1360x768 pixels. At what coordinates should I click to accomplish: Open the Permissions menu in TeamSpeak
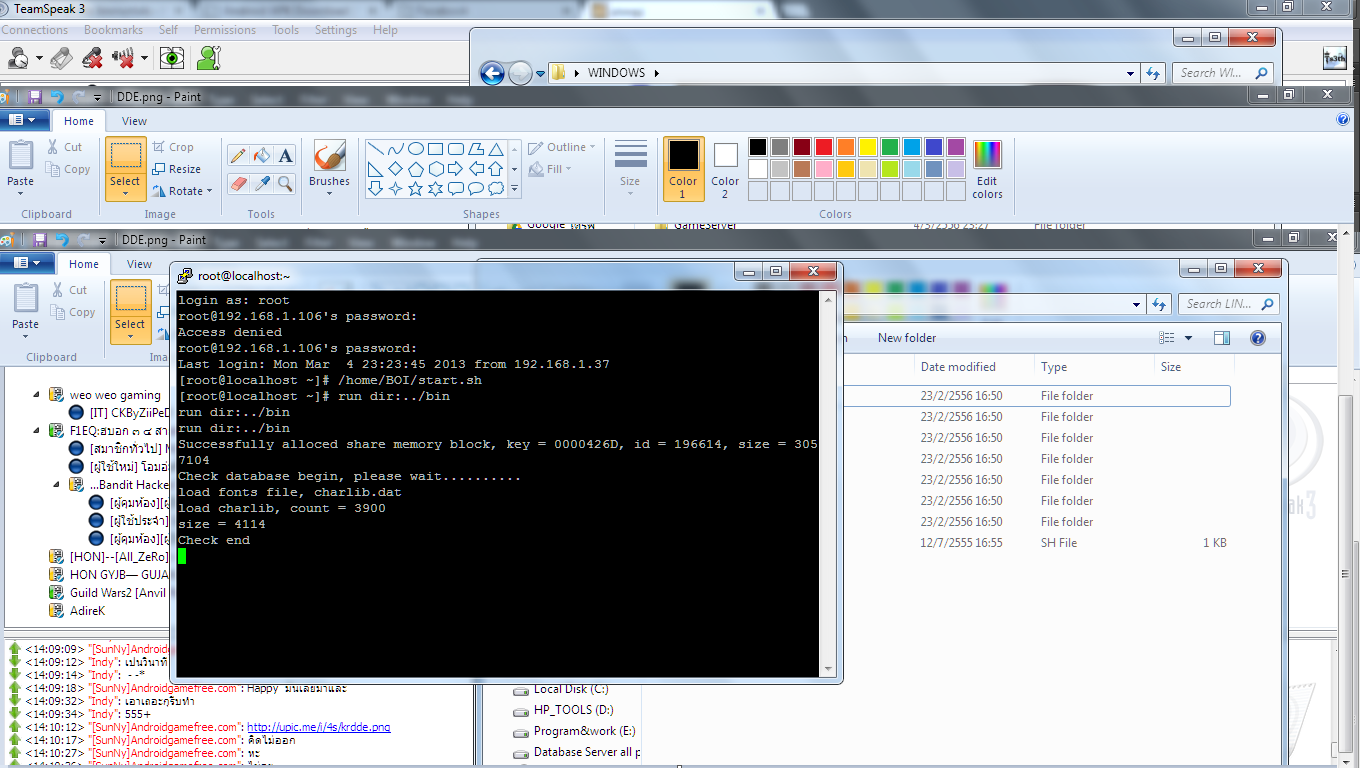coord(225,30)
